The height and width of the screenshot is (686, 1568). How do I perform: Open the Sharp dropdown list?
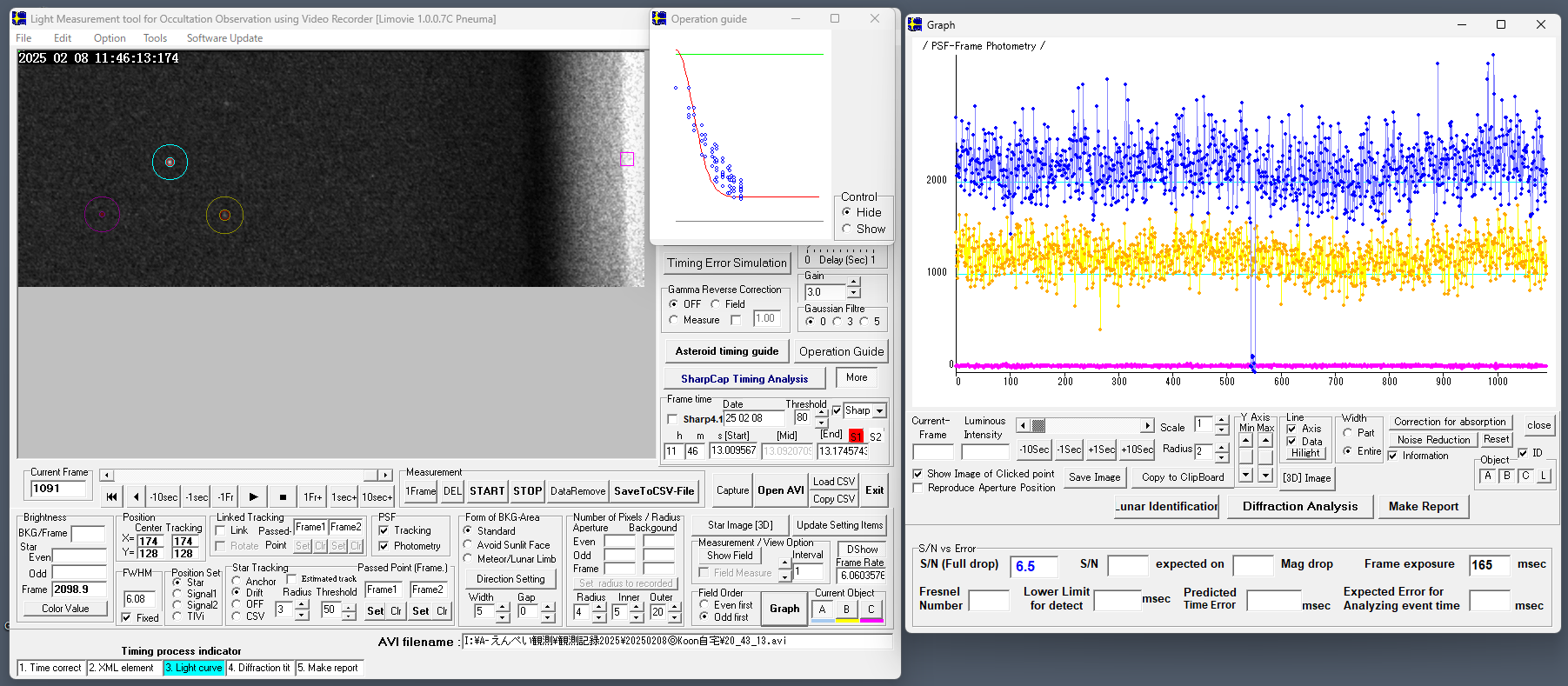pyautogui.click(x=879, y=410)
